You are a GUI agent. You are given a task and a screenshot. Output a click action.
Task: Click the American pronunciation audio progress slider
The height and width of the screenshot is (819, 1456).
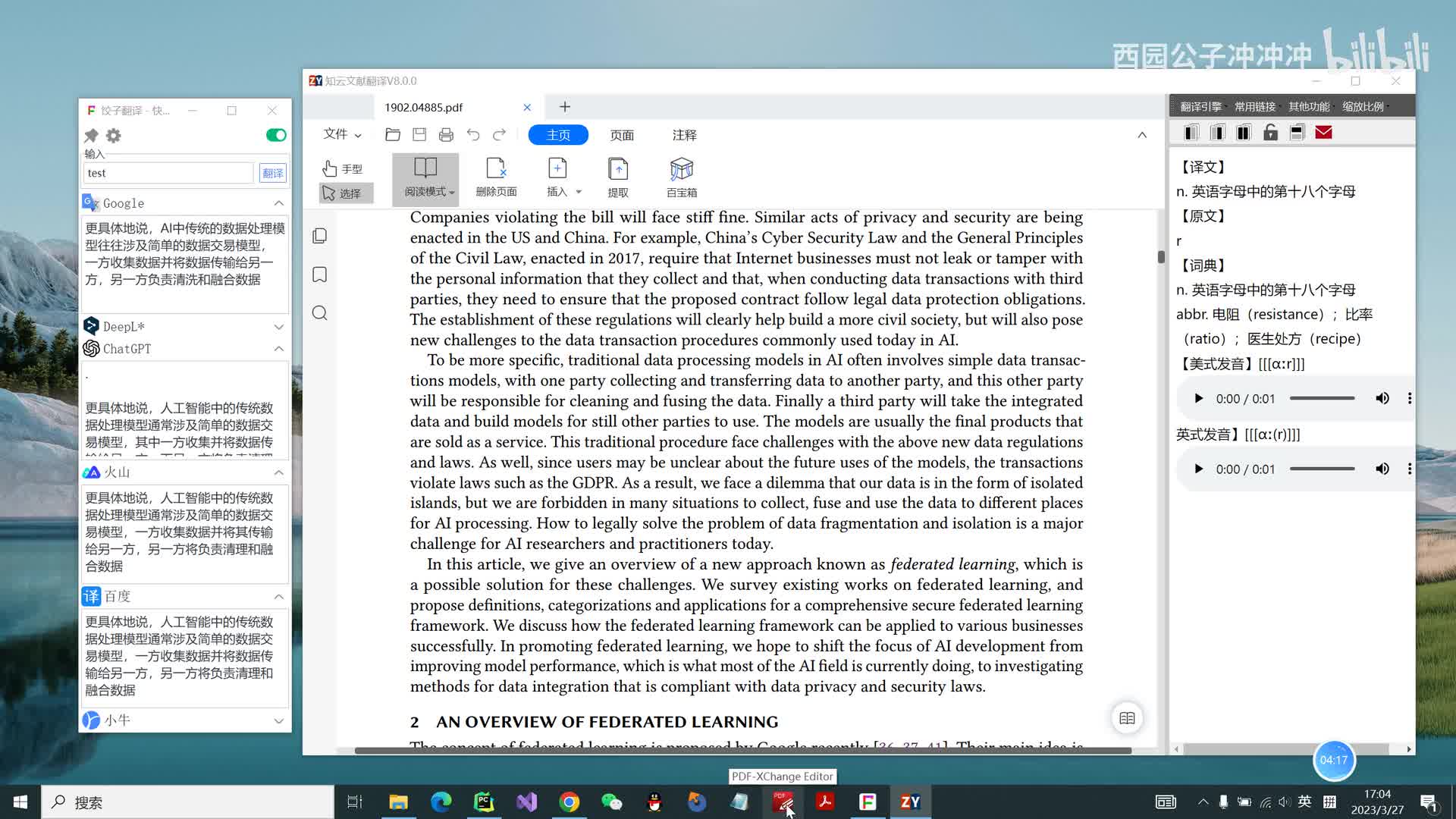(1322, 399)
